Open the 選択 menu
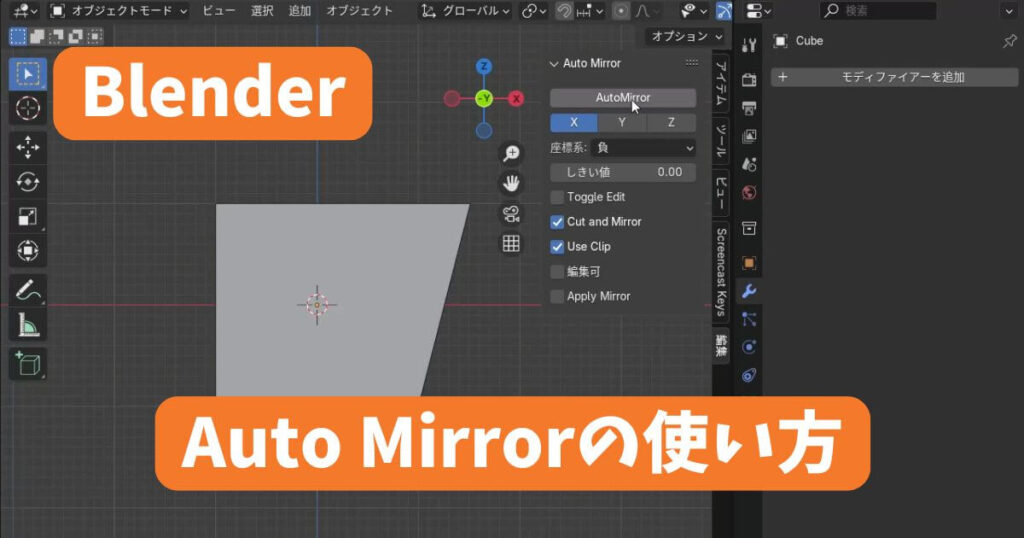Image resolution: width=1024 pixels, height=538 pixels. pos(262,11)
